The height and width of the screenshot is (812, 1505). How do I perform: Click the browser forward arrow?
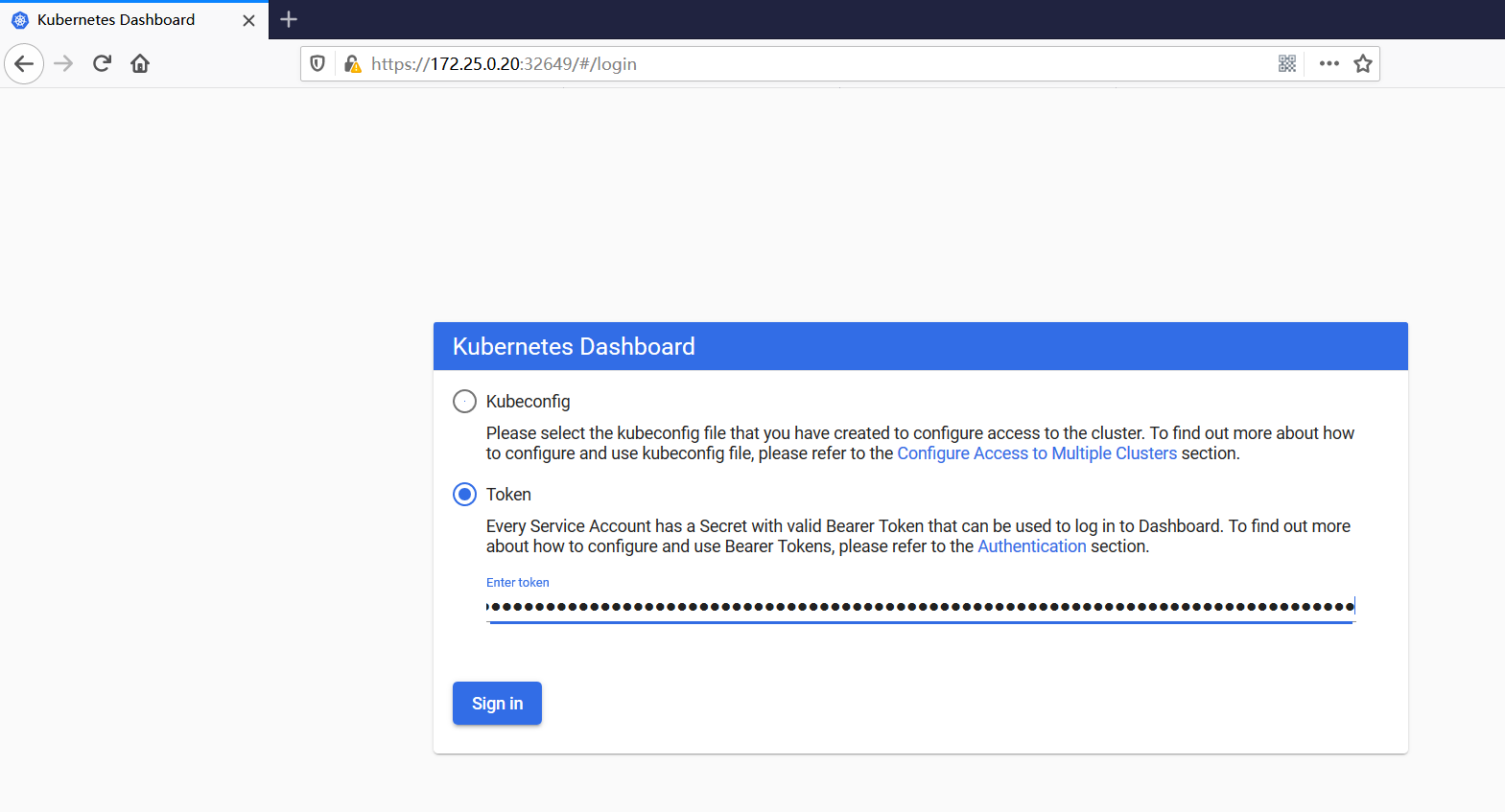click(x=63, y=64)
